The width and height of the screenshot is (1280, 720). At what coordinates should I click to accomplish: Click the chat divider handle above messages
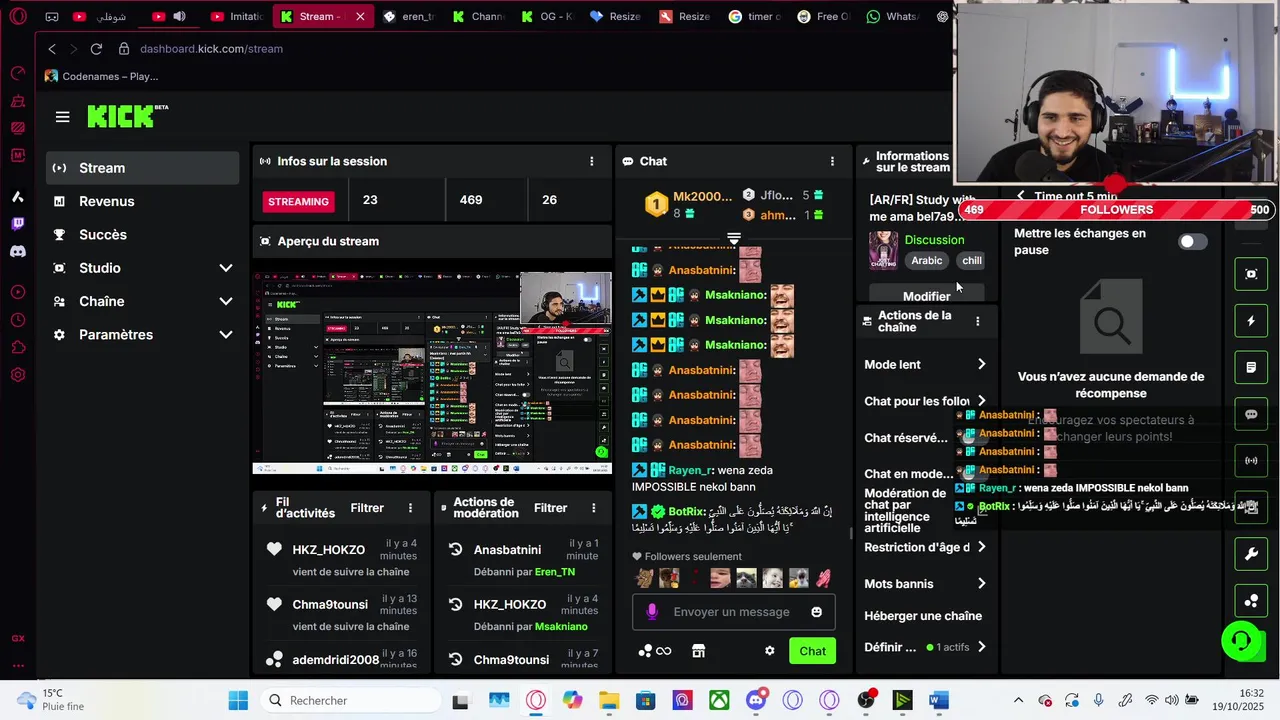click(x=734, y=239)
